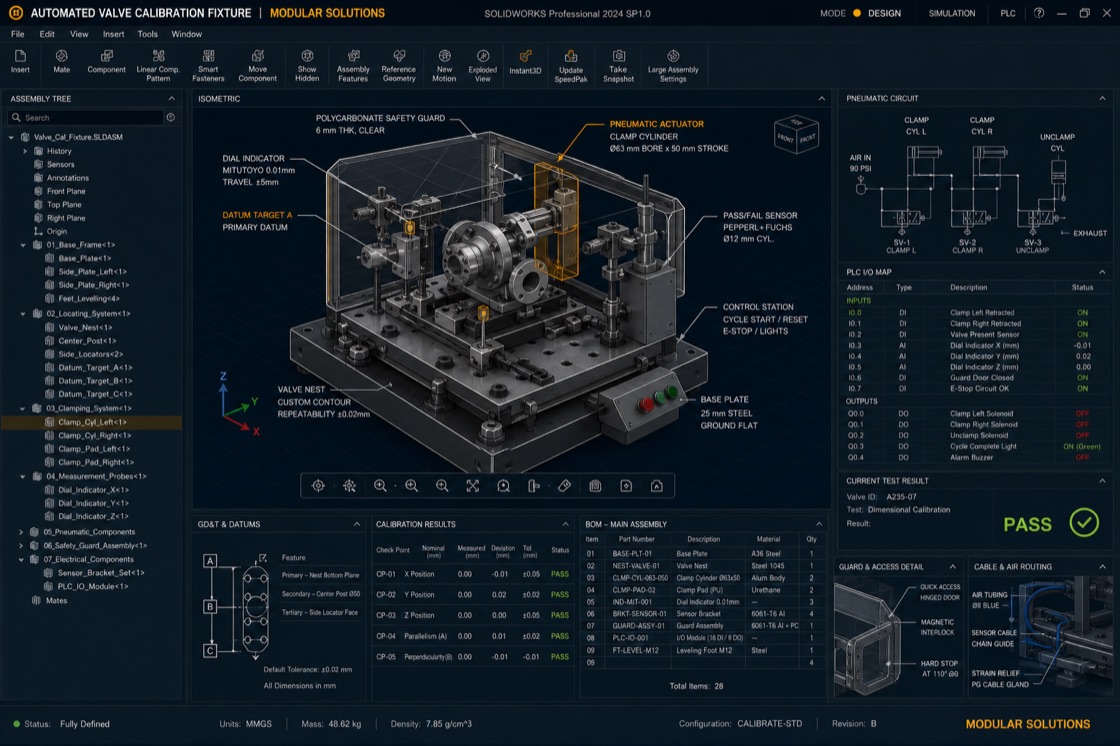Select PLC_IO_Module<1> in the tree
Viewport: 1120px width, 746px height.
coord(93,587)
